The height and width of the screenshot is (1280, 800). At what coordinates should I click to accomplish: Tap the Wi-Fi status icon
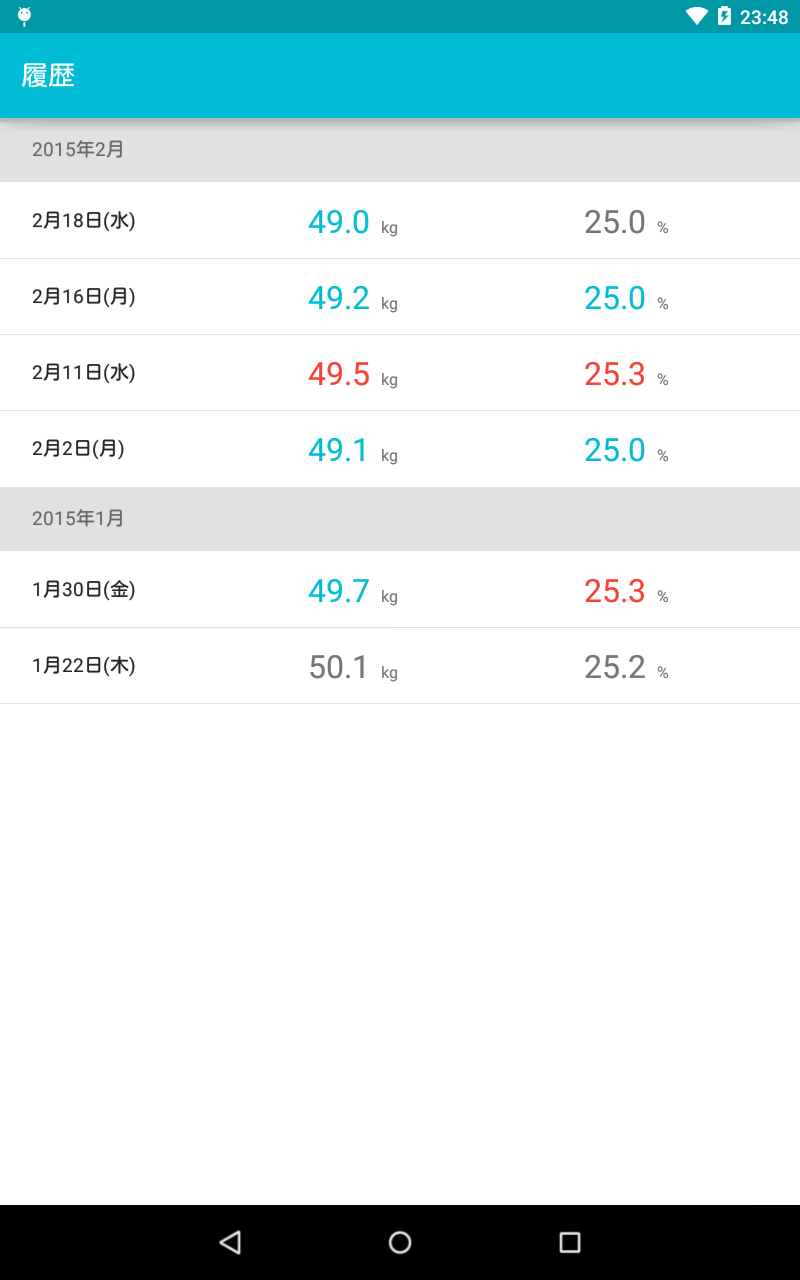(x=696, y=16)
